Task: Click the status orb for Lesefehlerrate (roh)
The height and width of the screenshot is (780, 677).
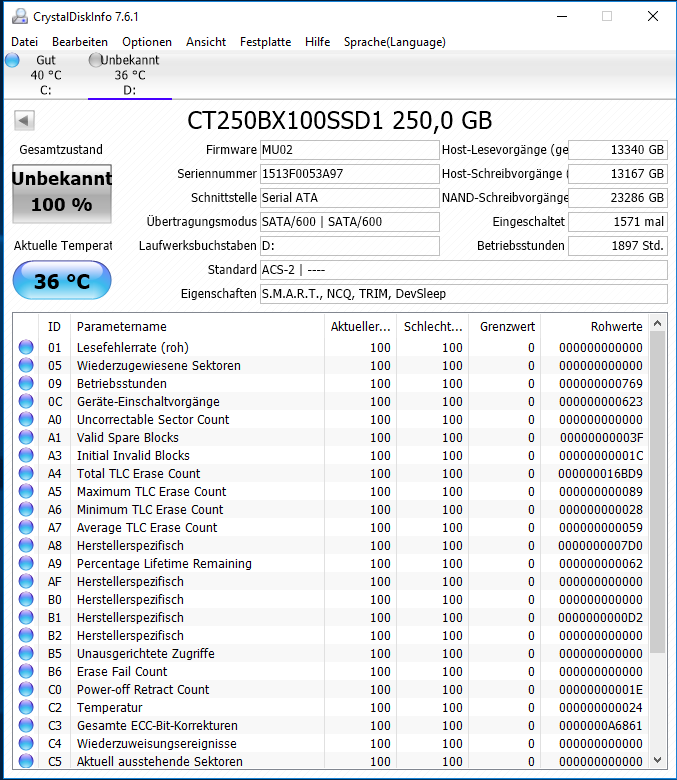Action: [26, 347]
